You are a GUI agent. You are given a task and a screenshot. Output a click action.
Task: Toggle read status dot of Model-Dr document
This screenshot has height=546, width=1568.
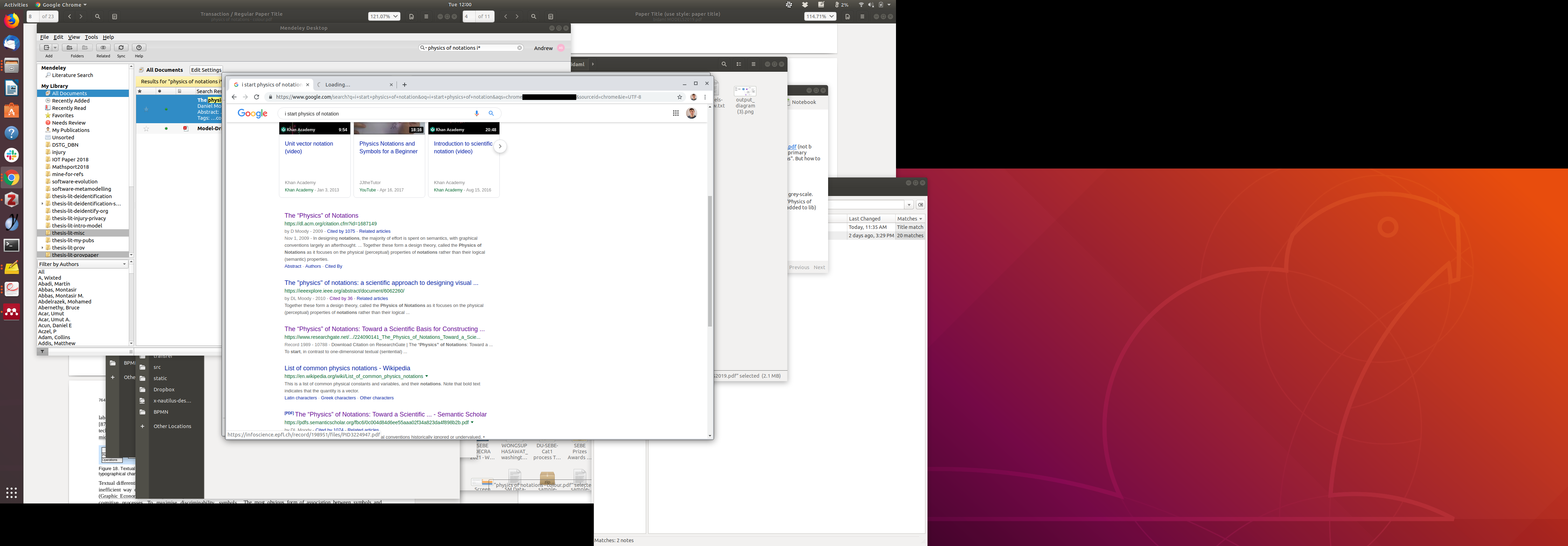tap(166, 128)
